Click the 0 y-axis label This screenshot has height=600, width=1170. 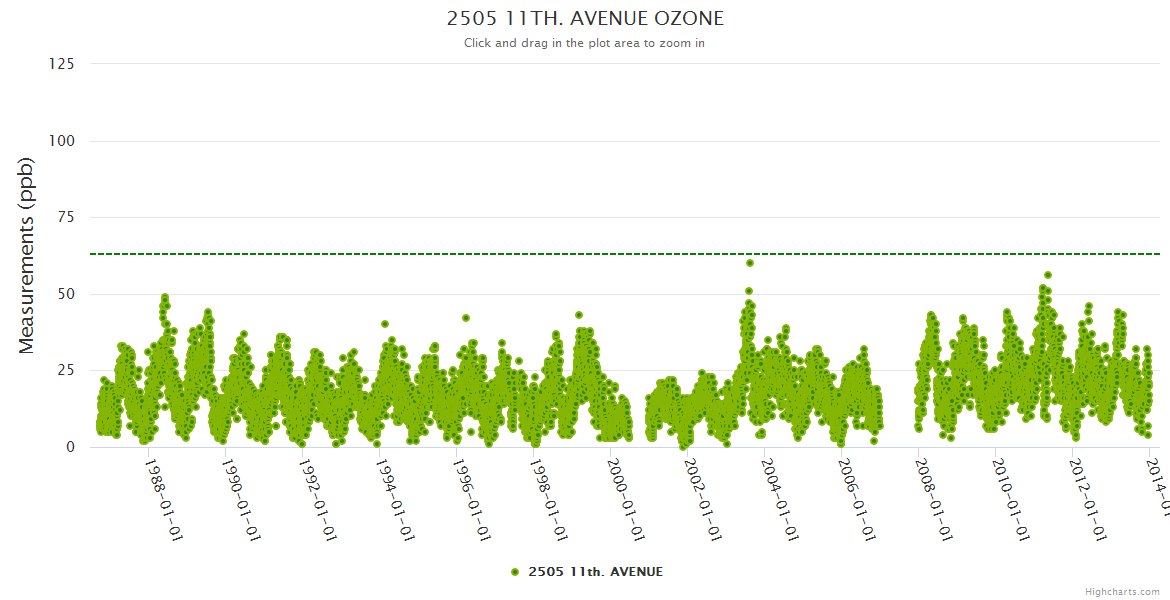point(70,447)
